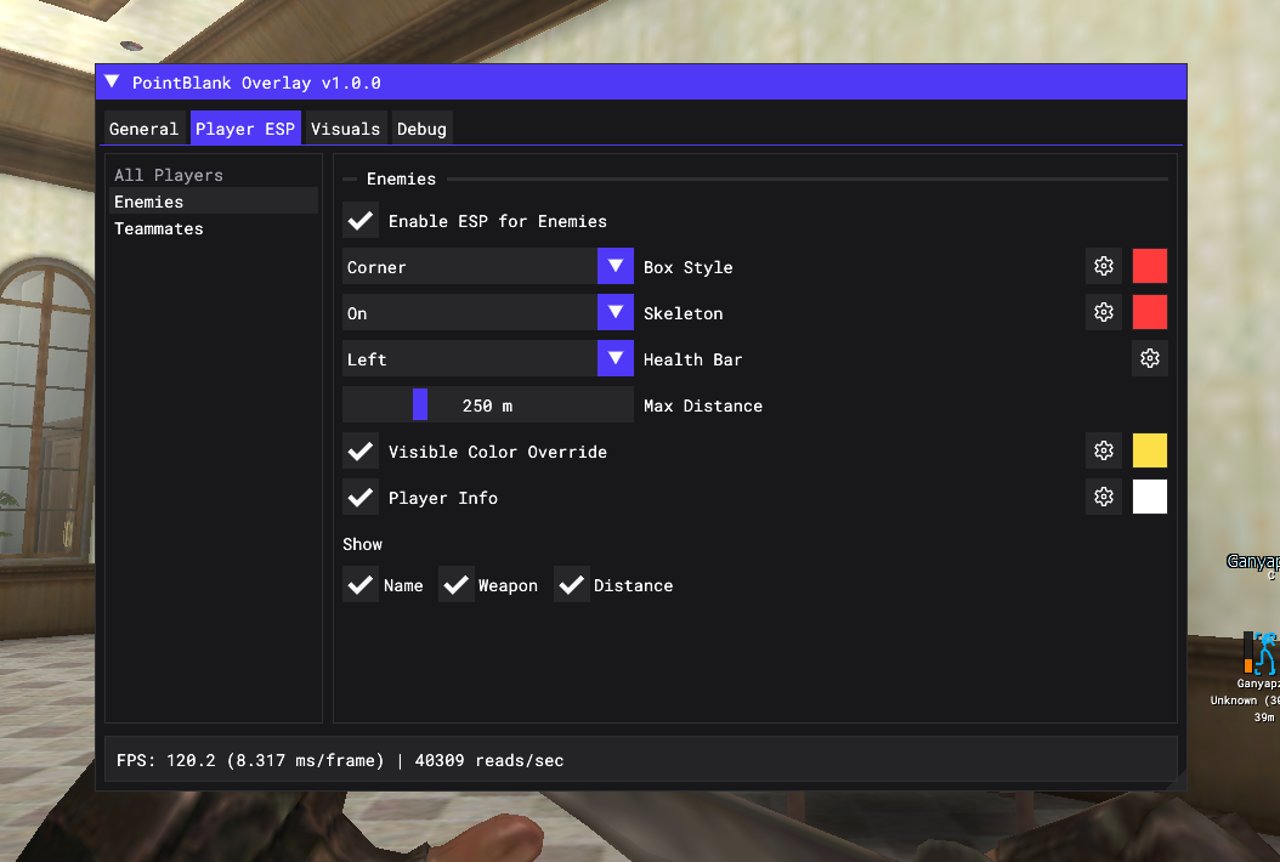Open the Skeleton gear settings
The height and width of the screenshot is (862, 1280).
click(x=1104, y=312)
